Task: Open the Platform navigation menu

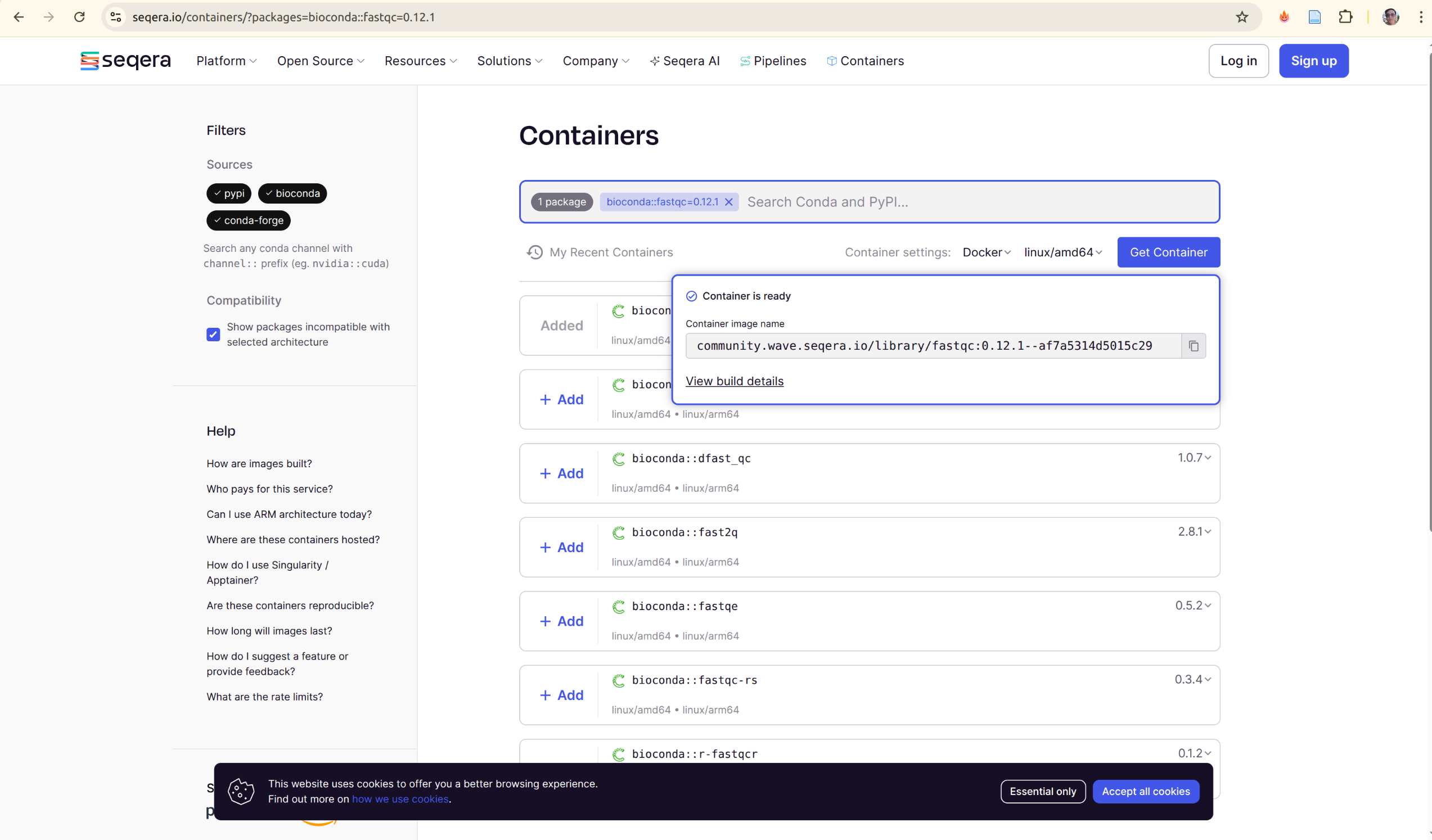Action: tap(226, 61)
